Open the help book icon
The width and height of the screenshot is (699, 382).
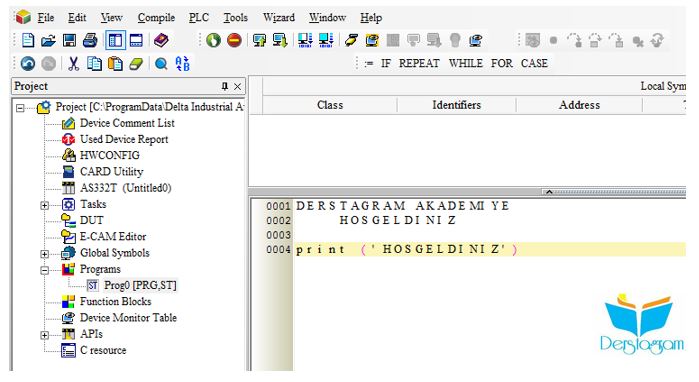point(161,41)
